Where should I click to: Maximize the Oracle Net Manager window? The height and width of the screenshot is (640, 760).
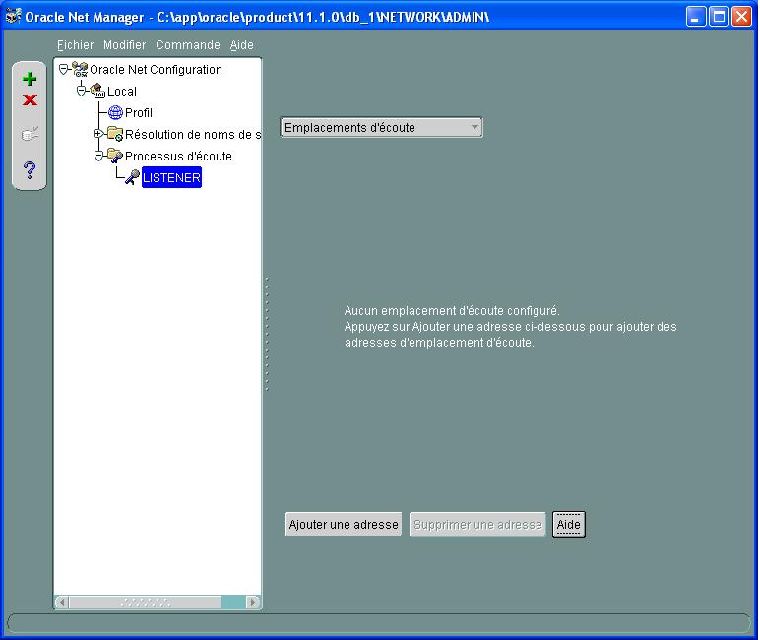[x=719, y=17]
